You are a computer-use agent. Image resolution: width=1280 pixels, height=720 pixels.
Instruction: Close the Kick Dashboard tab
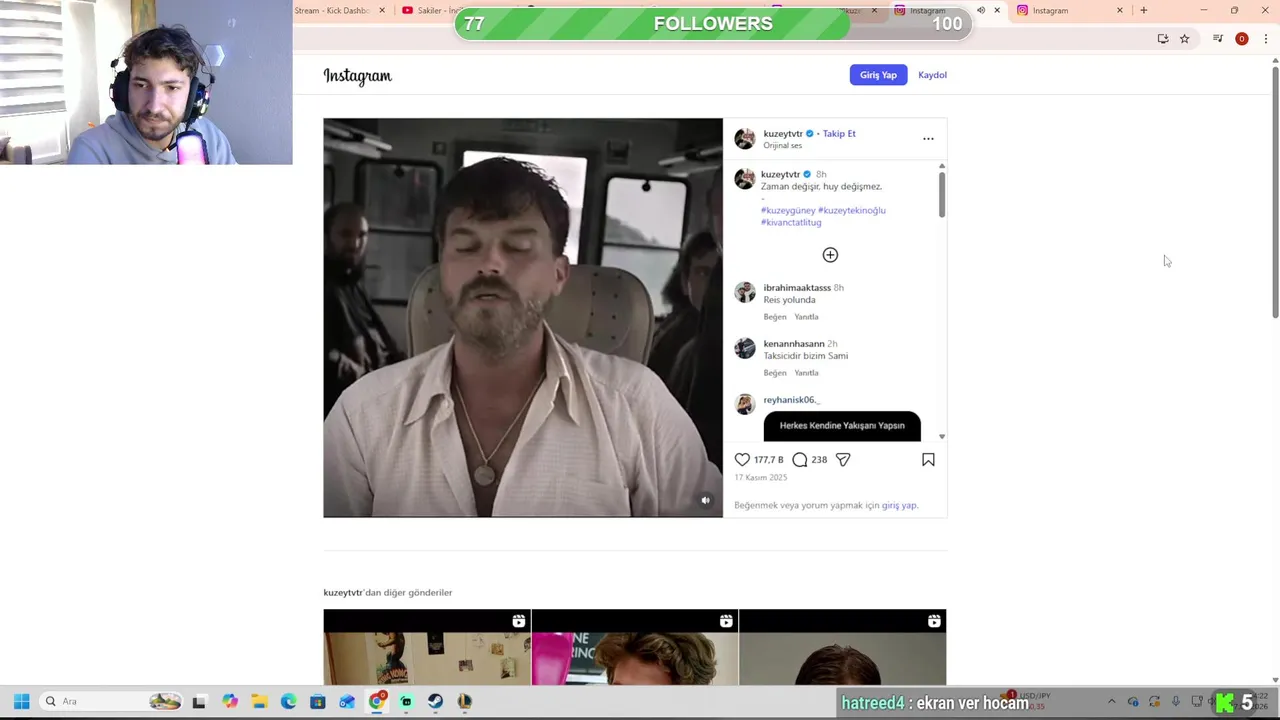point(382,11)
